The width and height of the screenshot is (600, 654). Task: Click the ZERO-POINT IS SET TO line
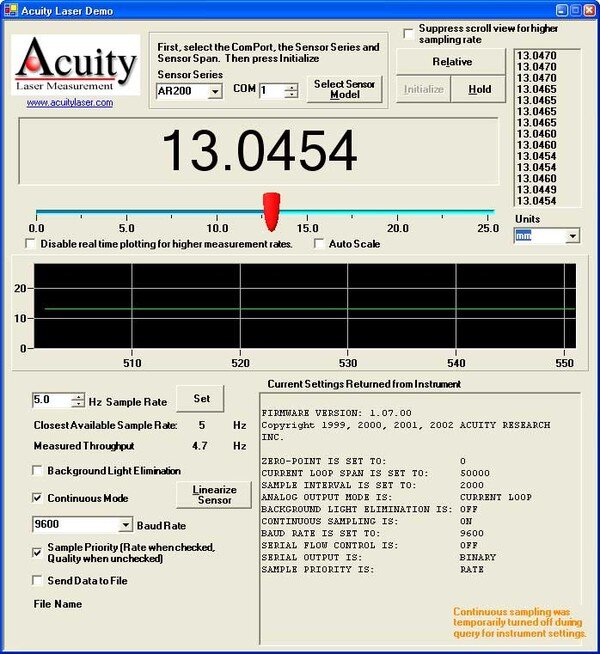364,461
